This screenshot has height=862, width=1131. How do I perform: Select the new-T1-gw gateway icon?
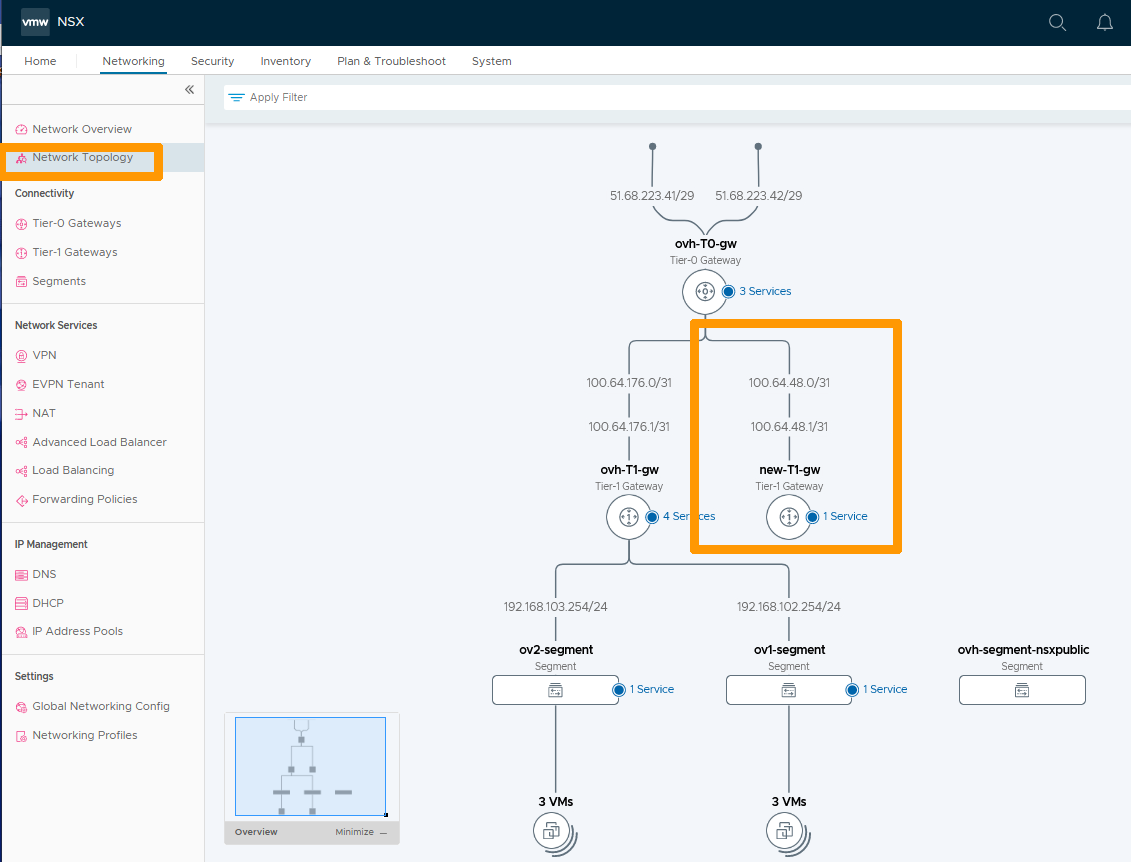(x=789, y=517)
